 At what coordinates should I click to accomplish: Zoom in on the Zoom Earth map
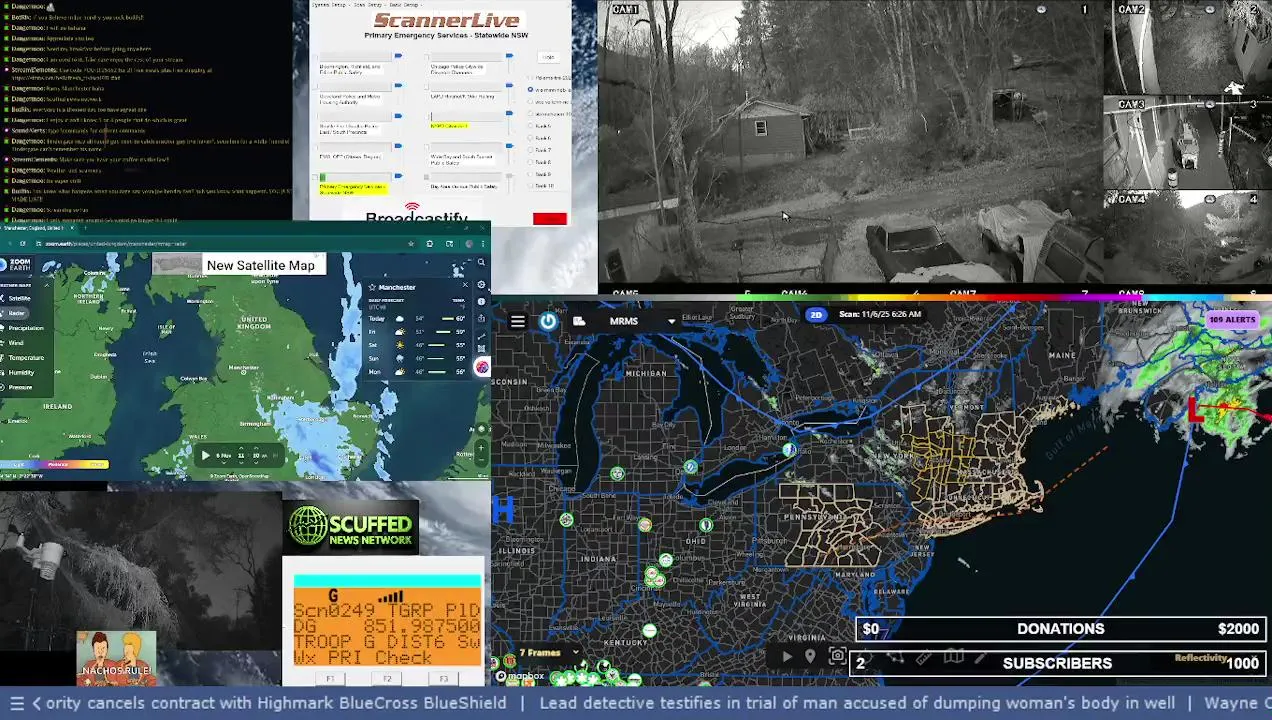[481, 448]
